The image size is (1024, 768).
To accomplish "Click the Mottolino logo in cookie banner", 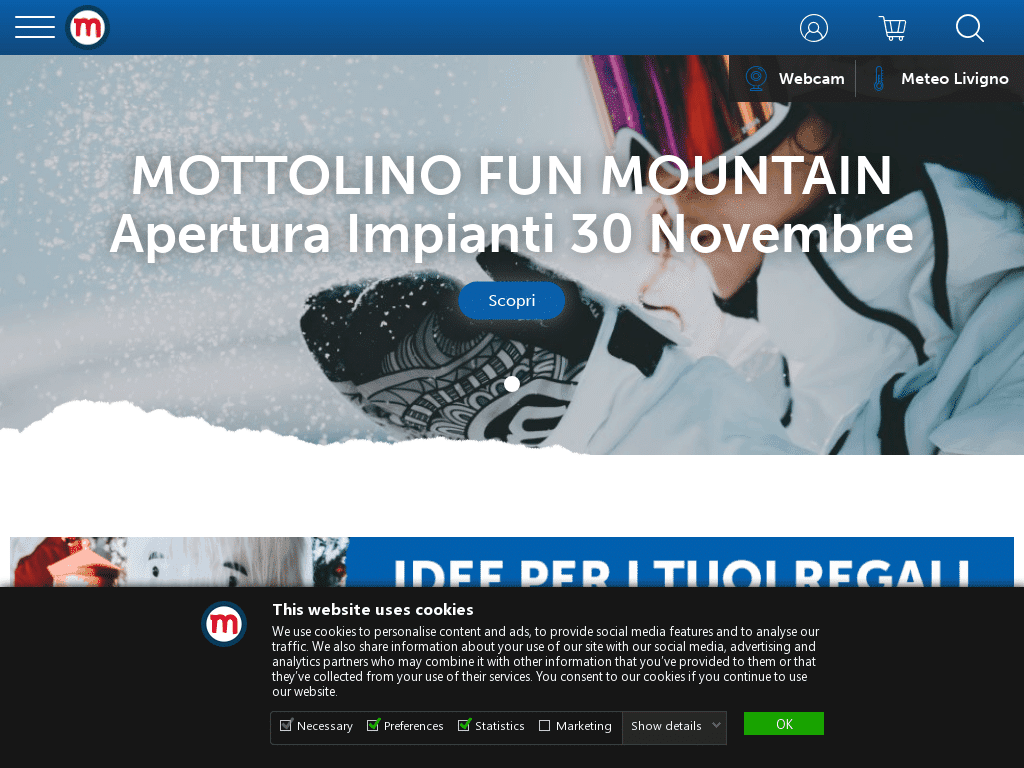I will click(224, 624).
